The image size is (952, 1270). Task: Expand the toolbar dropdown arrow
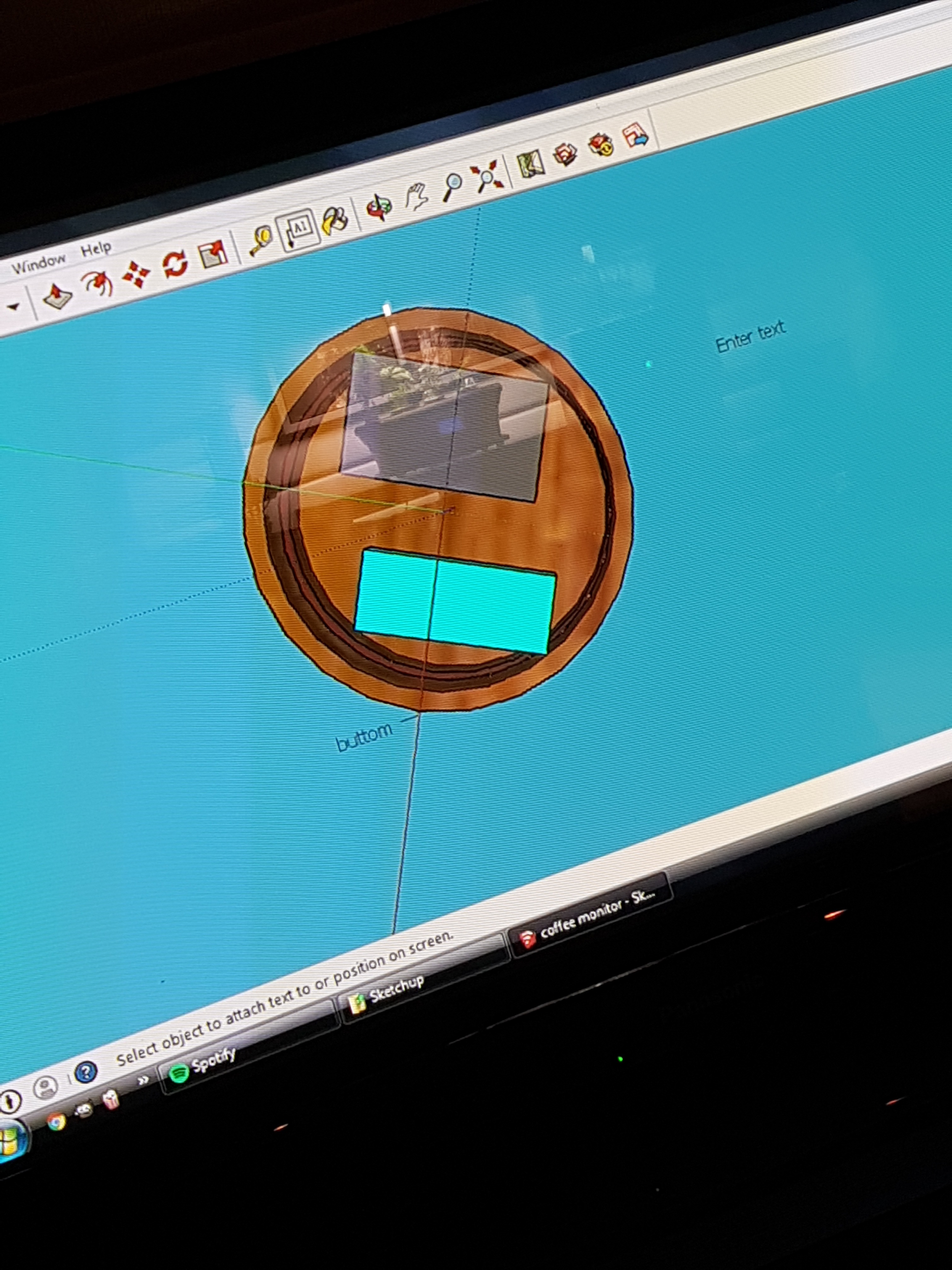click(x=13, y=306)
